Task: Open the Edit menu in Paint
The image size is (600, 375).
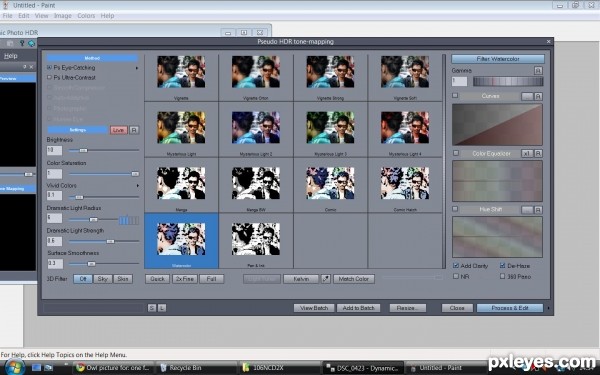Action: click(x=24, y=16)
